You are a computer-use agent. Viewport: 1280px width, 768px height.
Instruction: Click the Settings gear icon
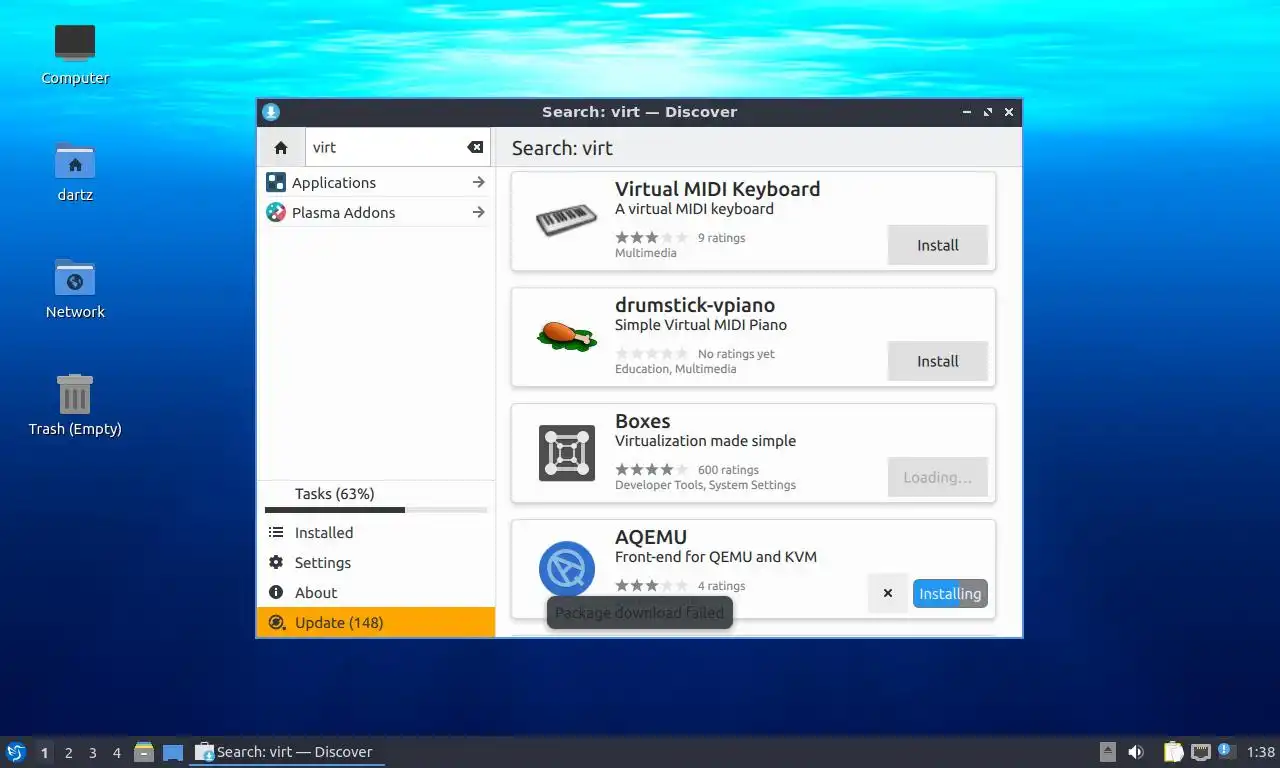click(276, 563)
